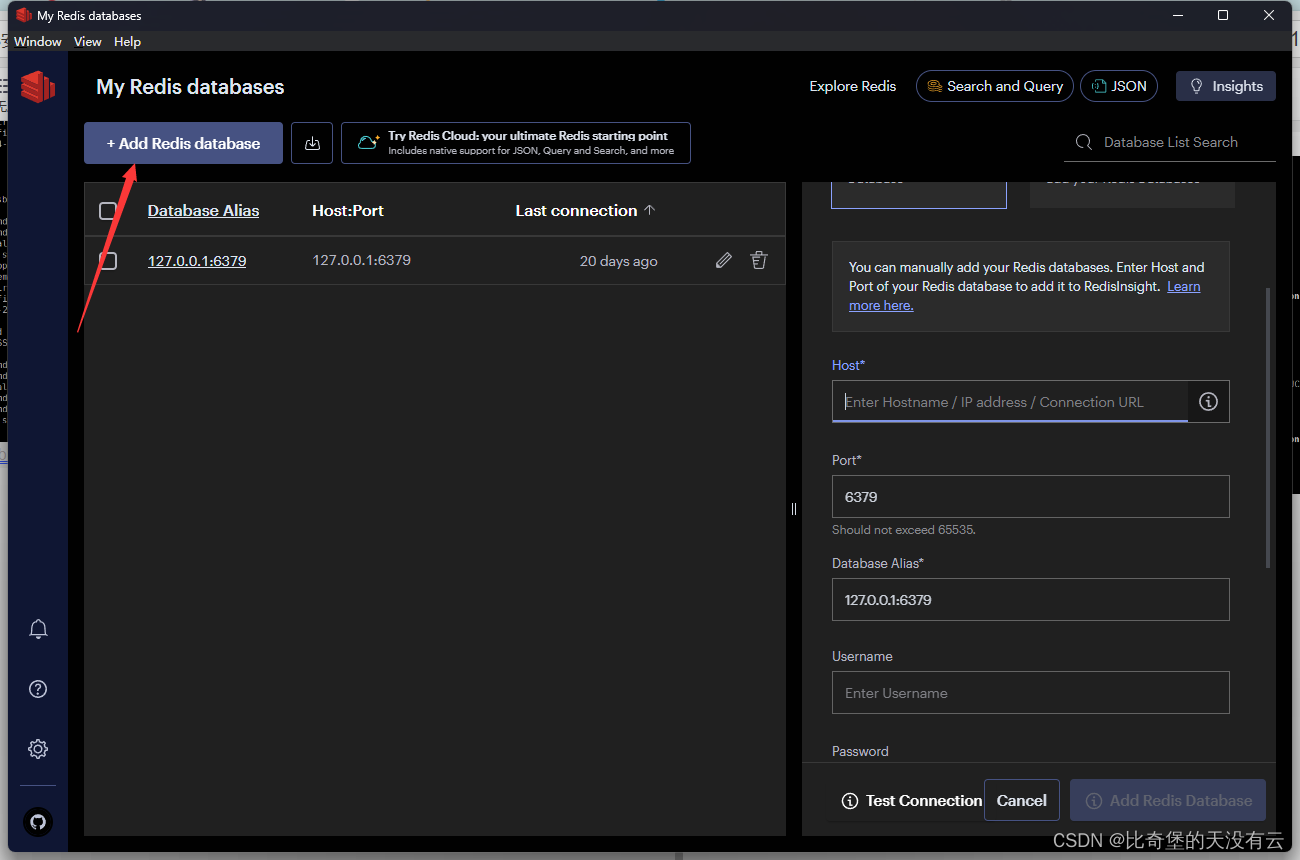
Task: Click the Add Redis database button
Action: [x=183, y=143]
